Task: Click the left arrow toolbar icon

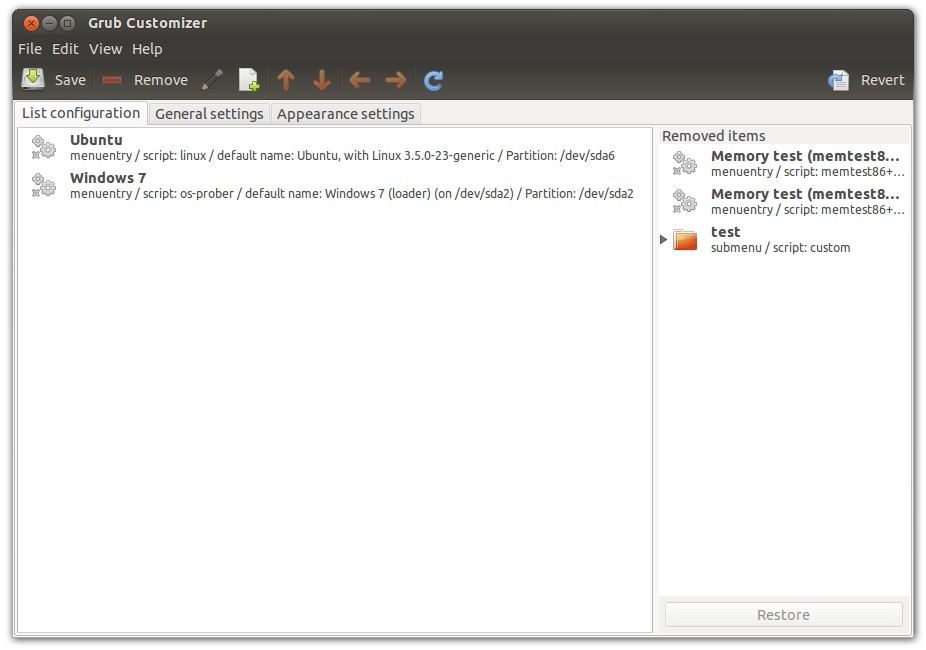Action: (359, 80)
